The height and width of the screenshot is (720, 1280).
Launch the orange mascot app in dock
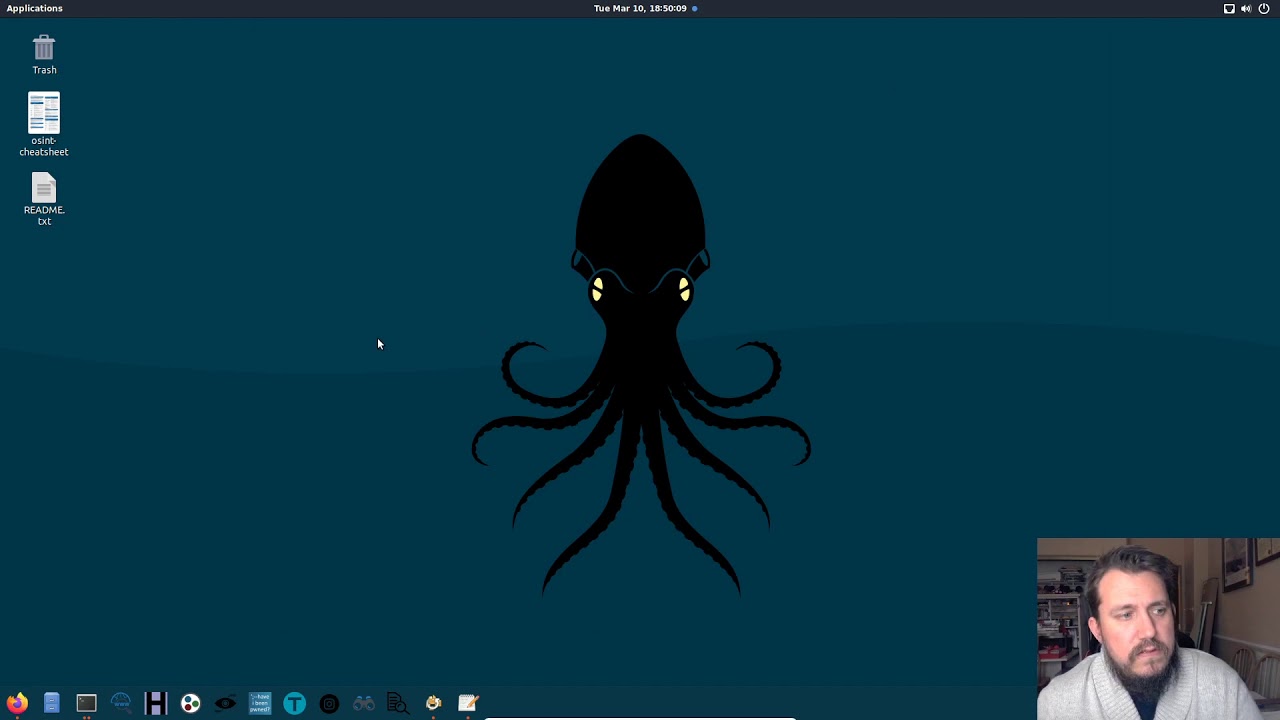[x=433, y=703]
